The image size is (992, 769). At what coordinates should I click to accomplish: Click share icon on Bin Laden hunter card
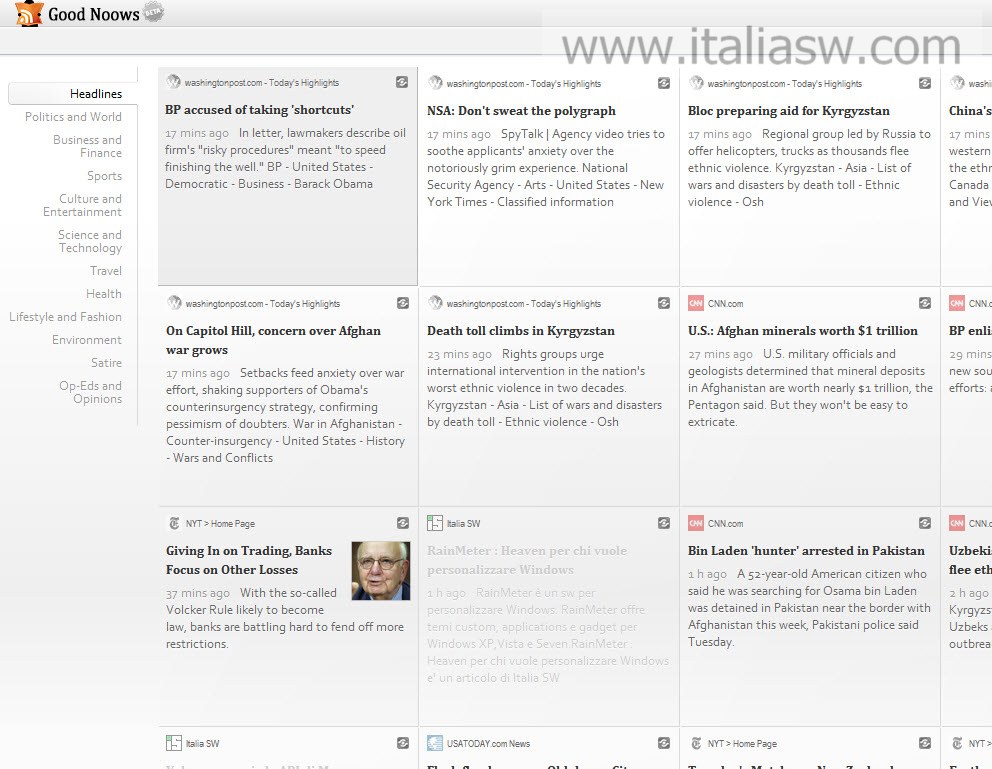925,523
